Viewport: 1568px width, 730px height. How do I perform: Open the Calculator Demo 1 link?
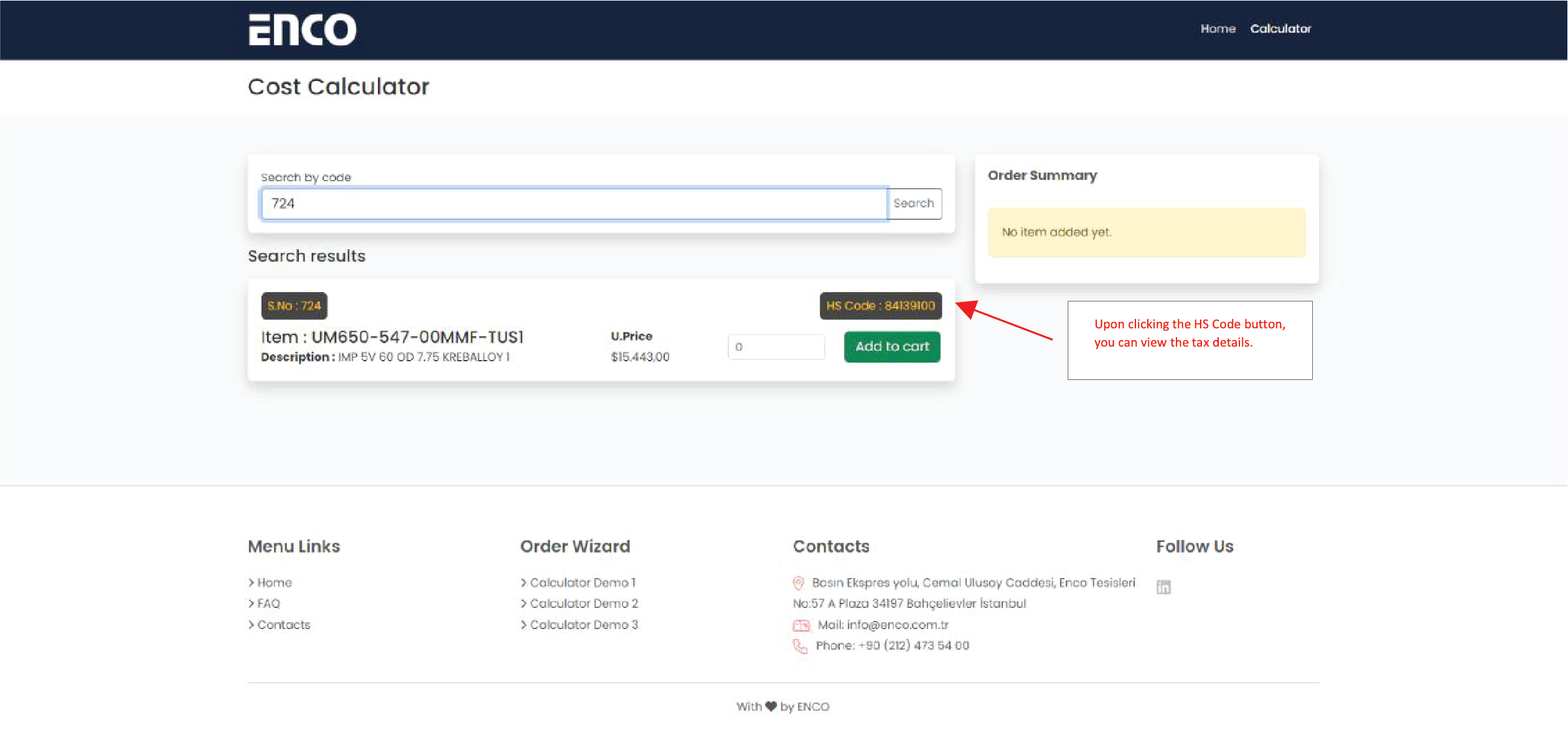pyautogui.click(x=582, y=582)
